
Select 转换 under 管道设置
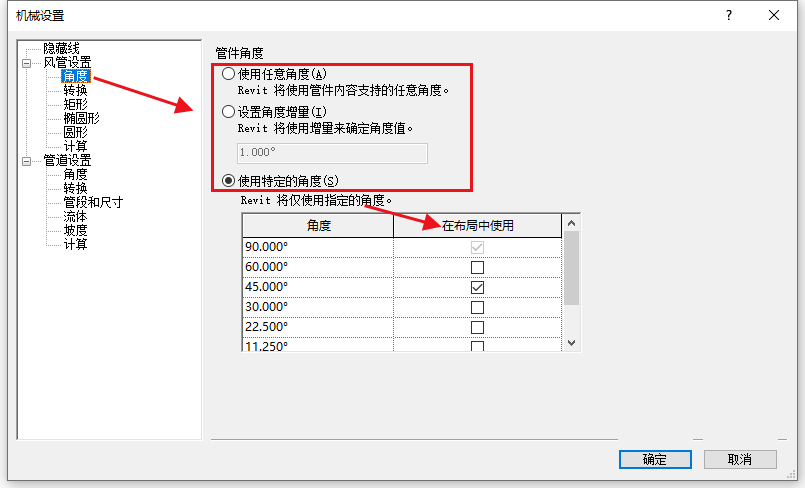[75, 188]
